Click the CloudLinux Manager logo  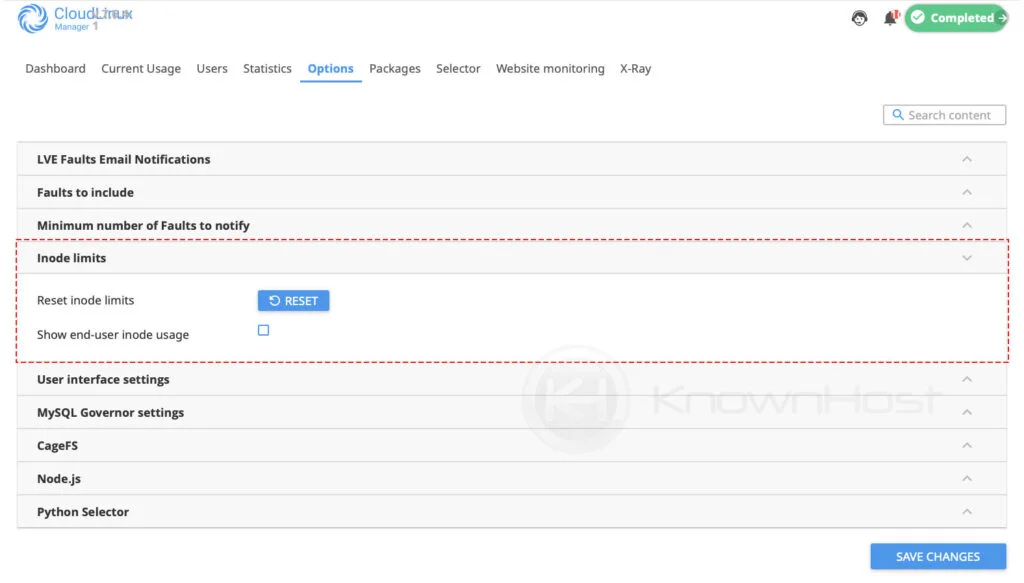coord(75,18)
